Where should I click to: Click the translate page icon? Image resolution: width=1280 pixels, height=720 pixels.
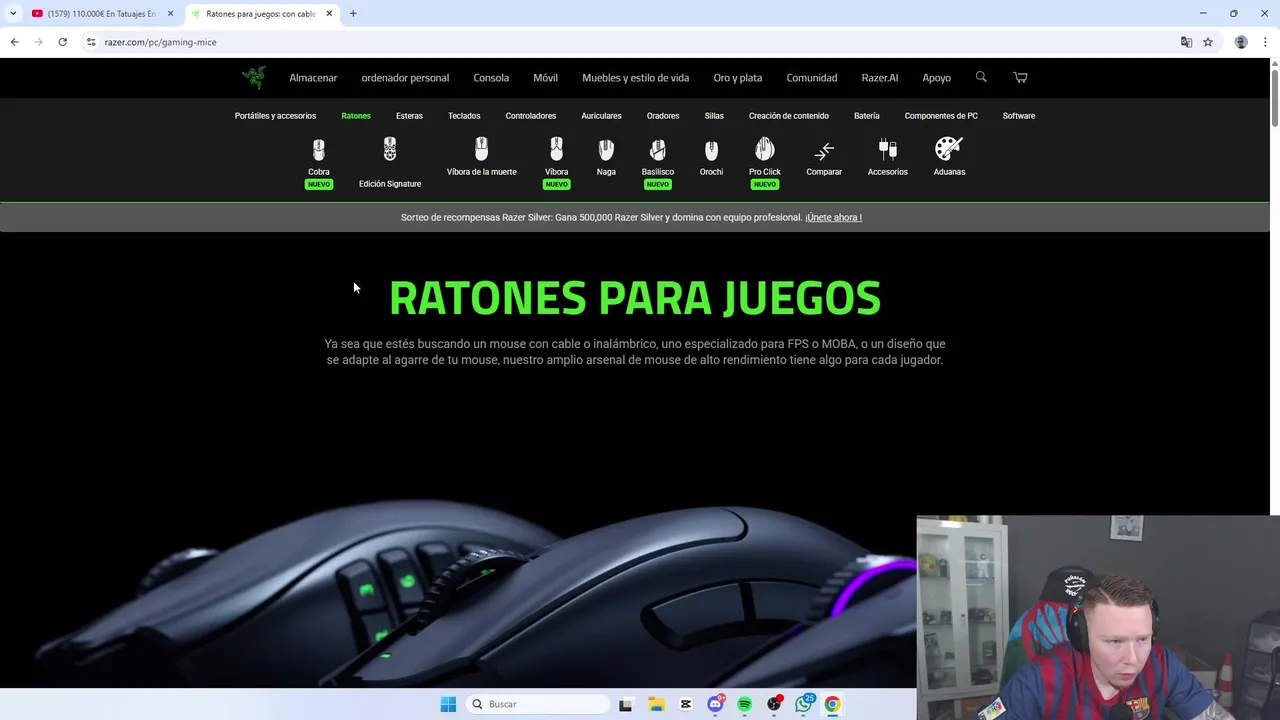click(x=1186, y=42)
